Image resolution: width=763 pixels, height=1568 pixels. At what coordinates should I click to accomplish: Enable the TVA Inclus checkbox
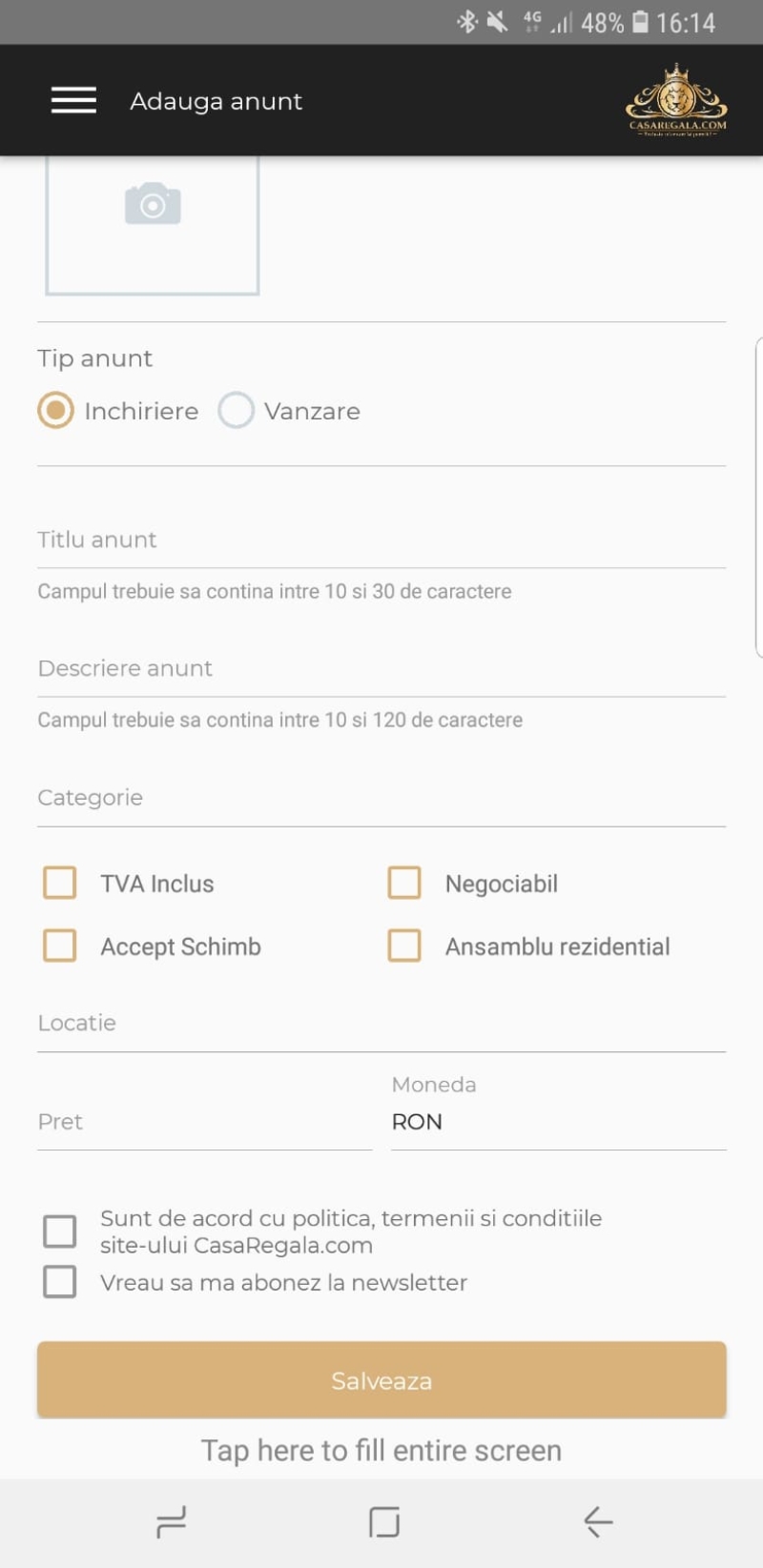(59, 883)
